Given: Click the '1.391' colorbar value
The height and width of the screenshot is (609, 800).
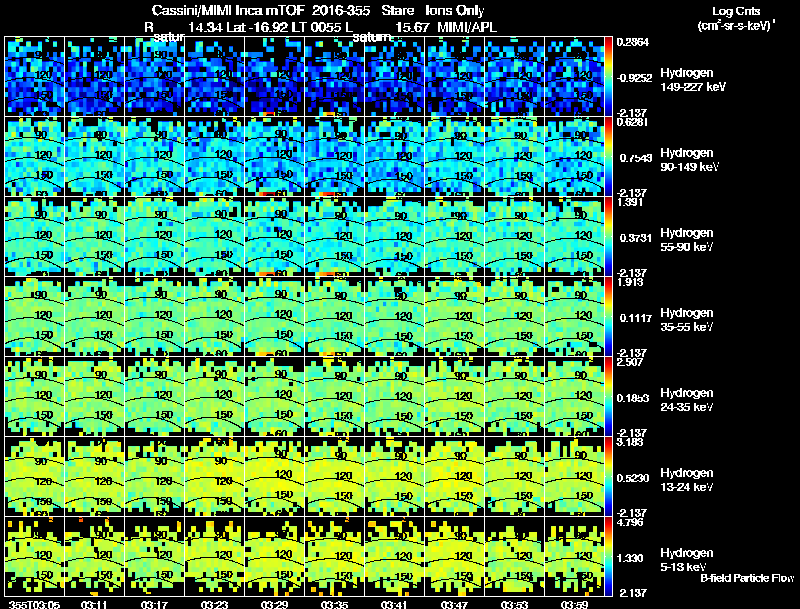Looking at the screenshot, I should tap(630, 202).
